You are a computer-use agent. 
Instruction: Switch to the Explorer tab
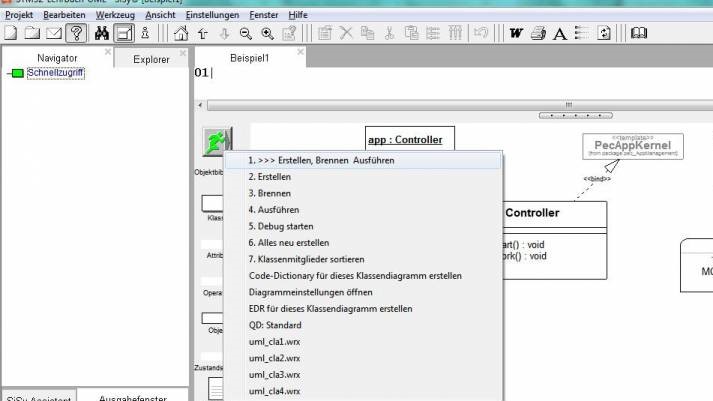(151, 59)
